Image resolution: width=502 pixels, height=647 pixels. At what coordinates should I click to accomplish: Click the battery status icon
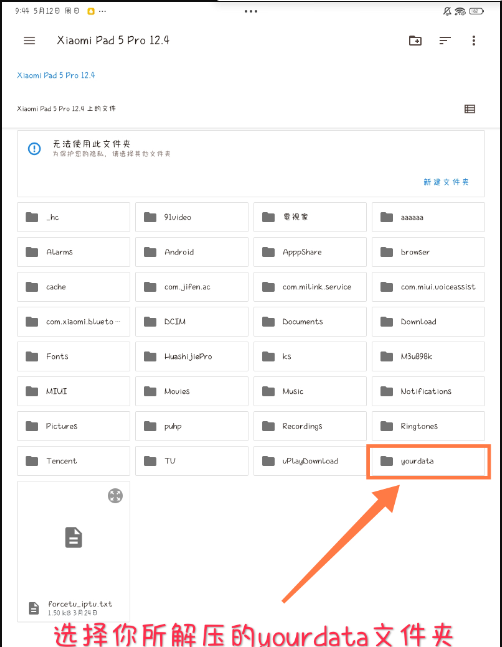click(x=476, y=12)
